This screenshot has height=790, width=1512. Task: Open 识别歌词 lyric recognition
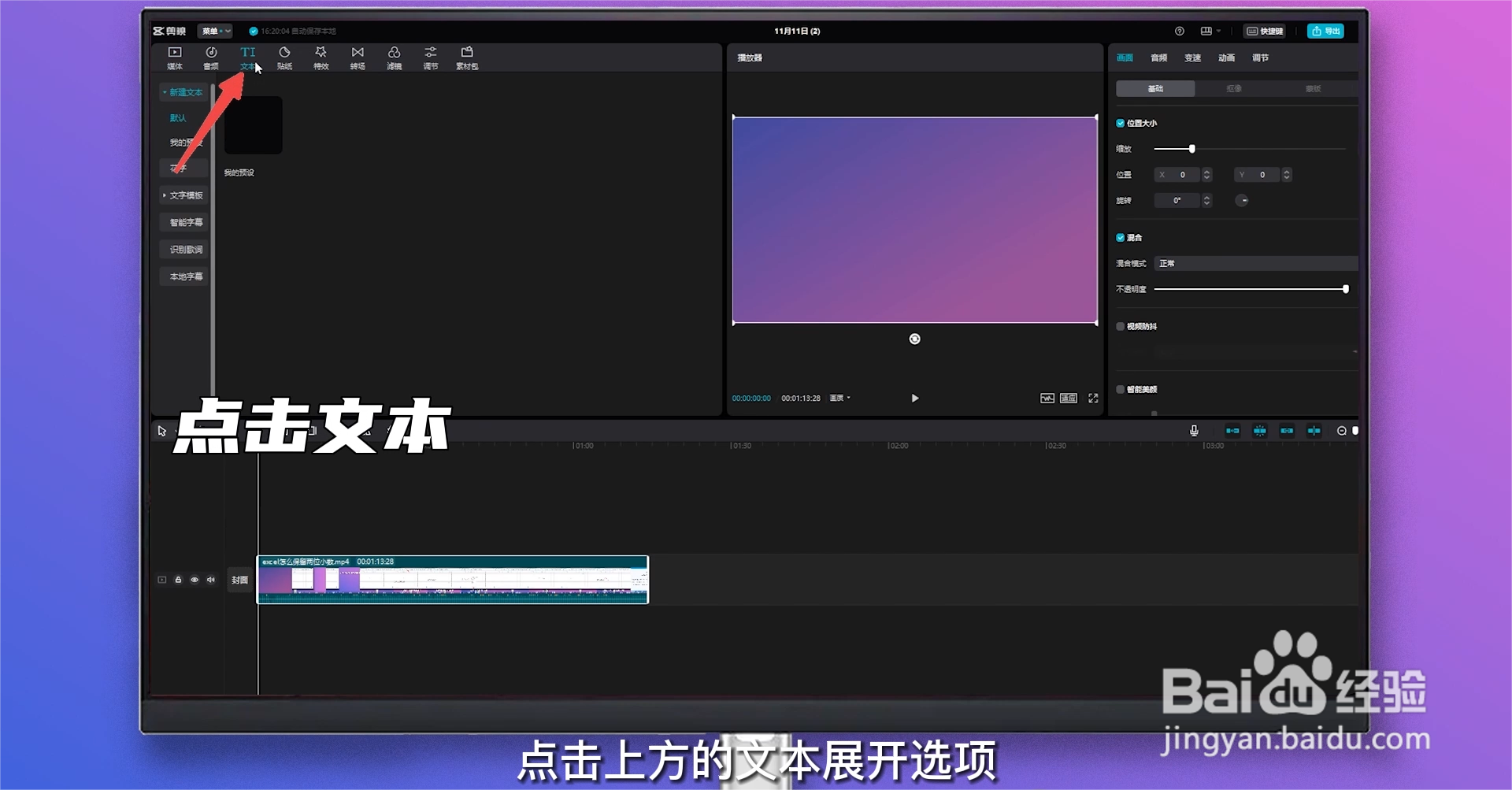(184, 250)
